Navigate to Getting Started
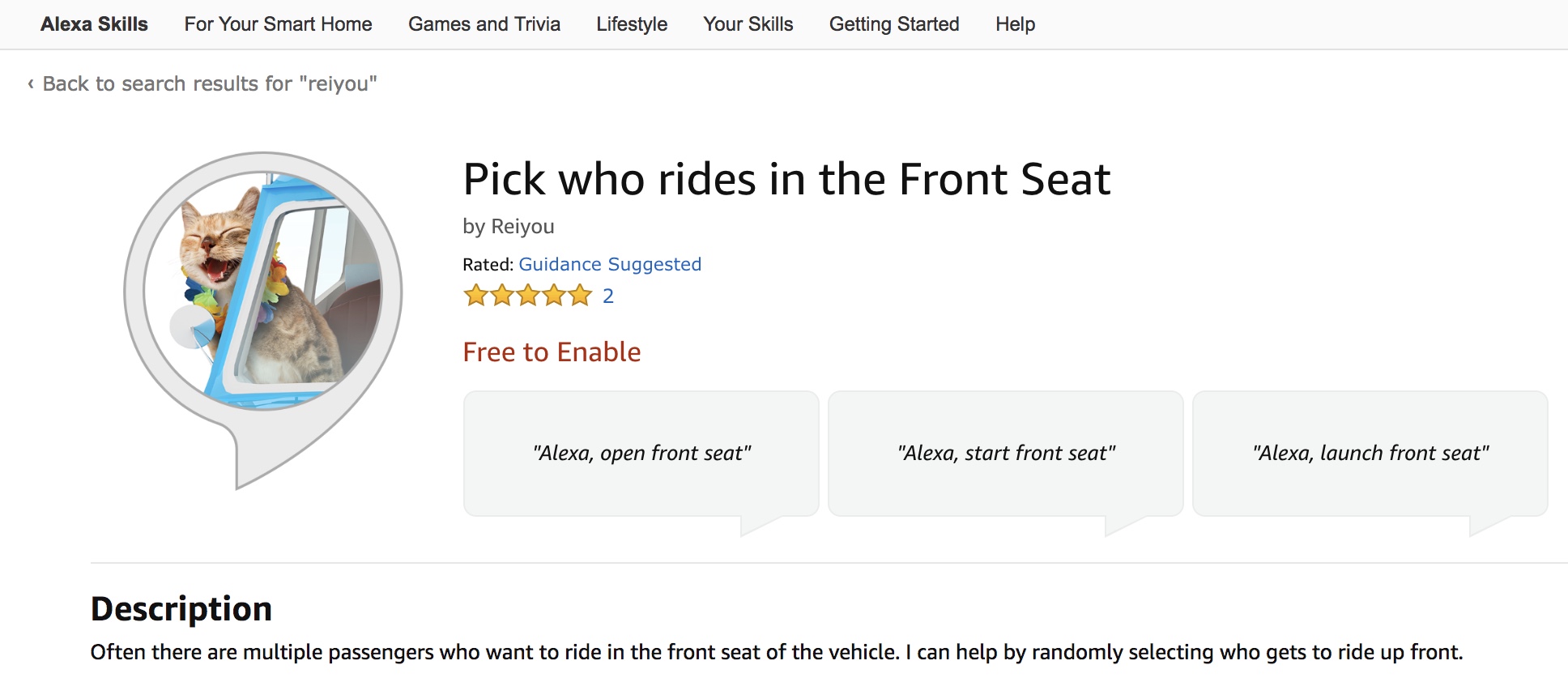The width and height of the screenshot is (1568, 682). point(893,24)
